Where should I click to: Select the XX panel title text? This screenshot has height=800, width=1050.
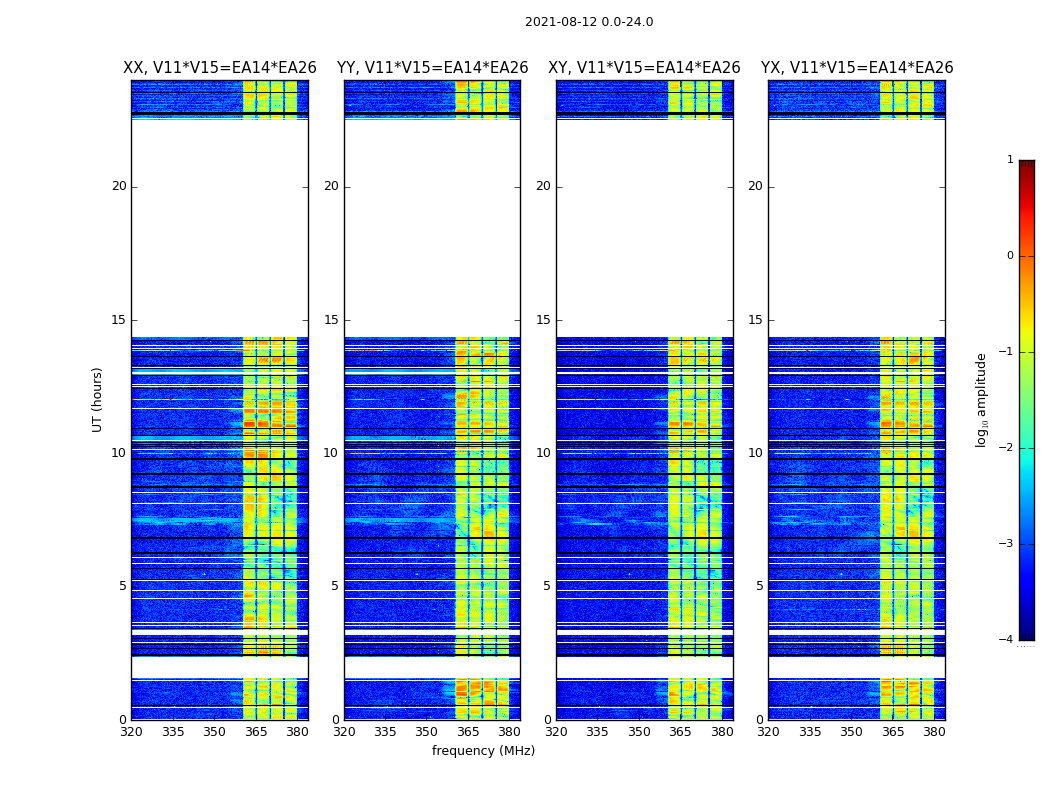pos(219,68)
